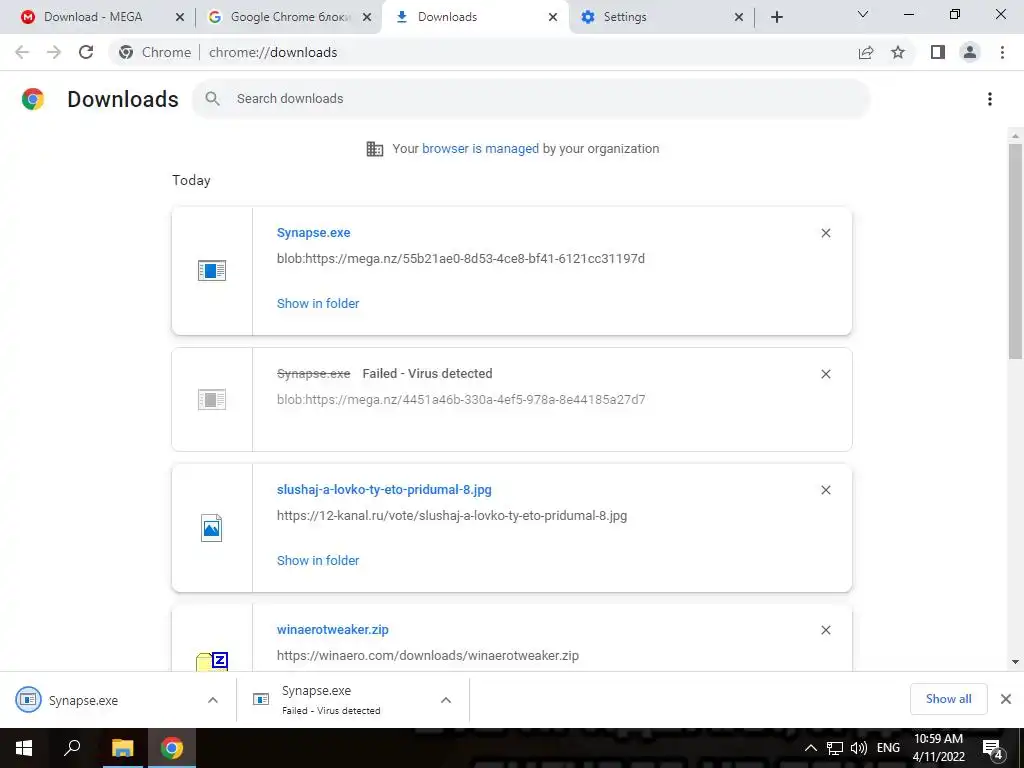Go forward to next page
Image resolution: width=1024 pixels, height=768 pixels.
(54, 52)
